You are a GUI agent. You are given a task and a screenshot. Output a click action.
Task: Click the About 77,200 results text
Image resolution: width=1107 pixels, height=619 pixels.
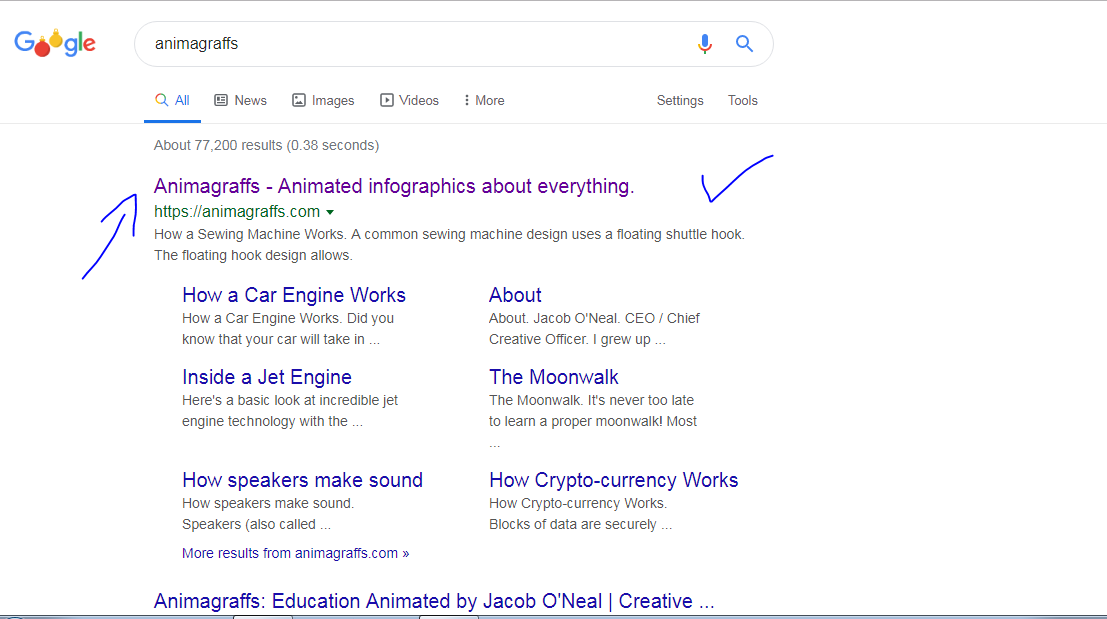pos(266,145)
